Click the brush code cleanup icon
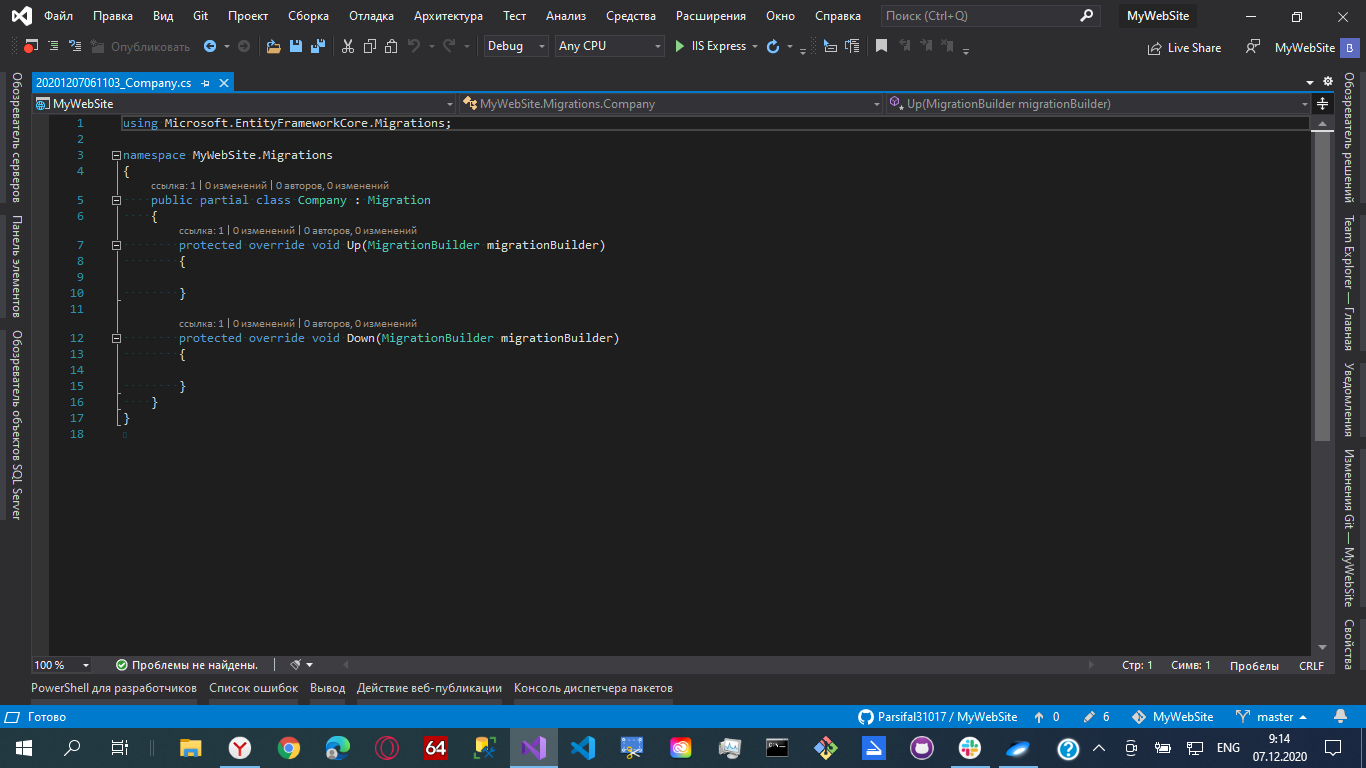 pyautogui.click(x=296, y=665)
